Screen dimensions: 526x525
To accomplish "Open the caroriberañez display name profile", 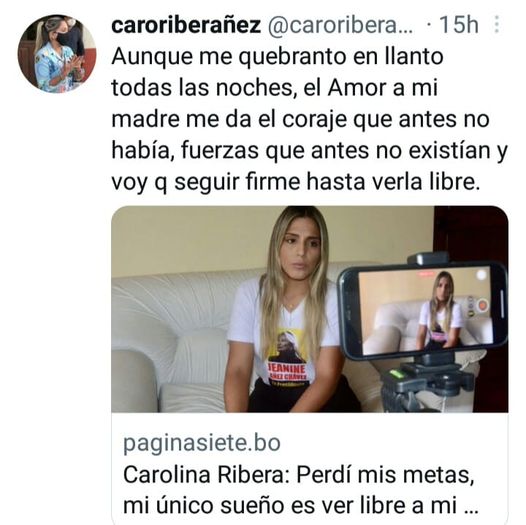I will [x=186, y=25].
